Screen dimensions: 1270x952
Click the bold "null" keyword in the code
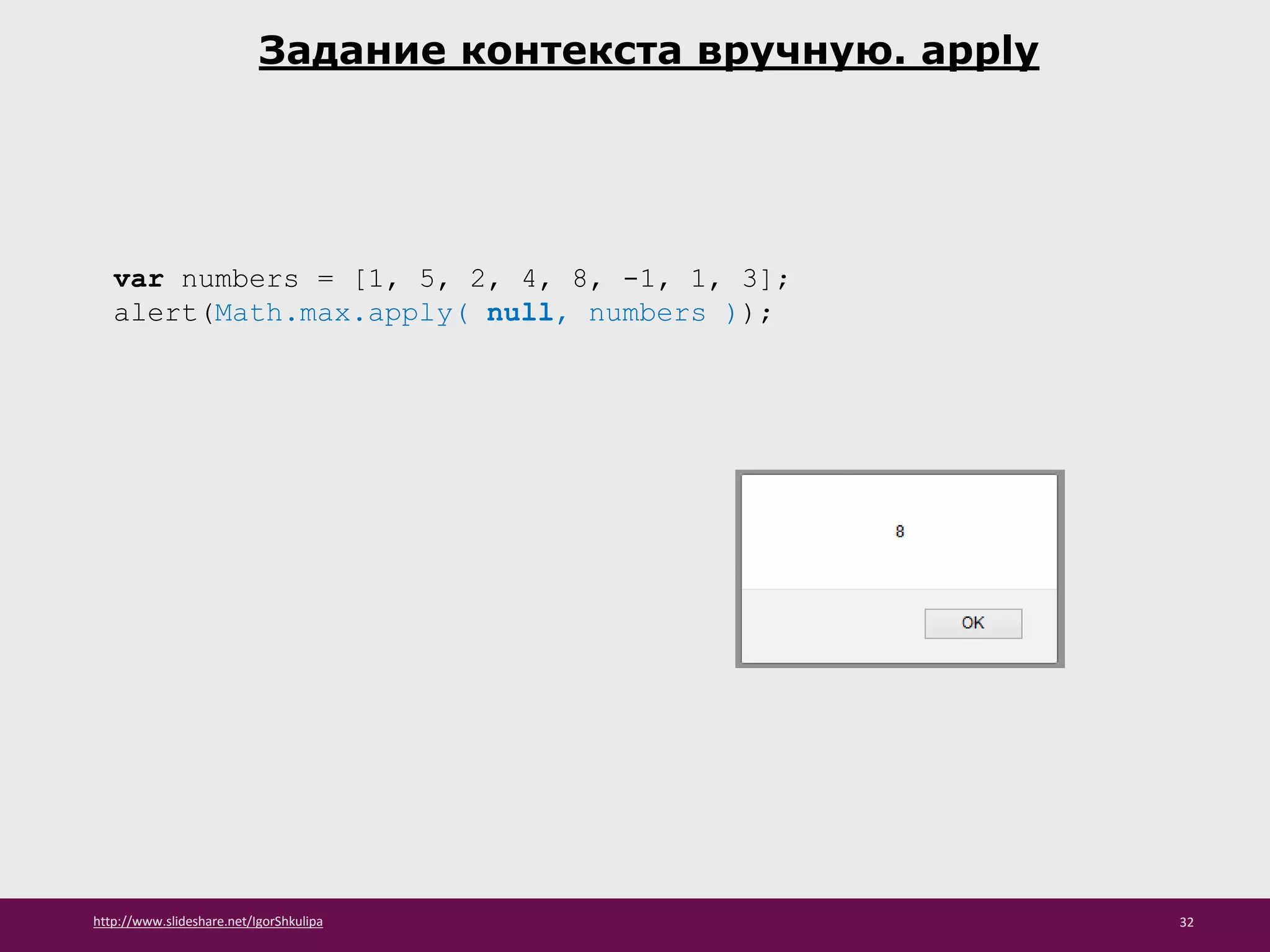(x=520, y=312)
